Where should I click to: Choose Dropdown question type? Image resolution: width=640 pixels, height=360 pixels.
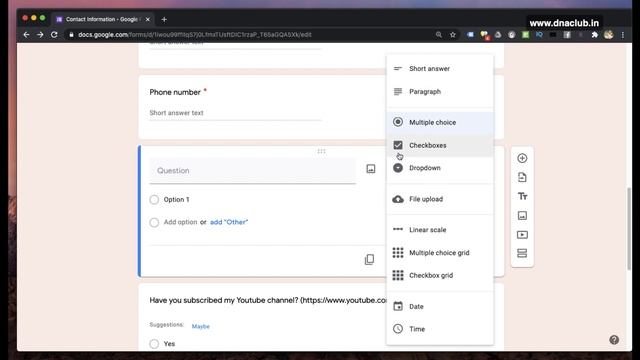click(x=440, y=168)
